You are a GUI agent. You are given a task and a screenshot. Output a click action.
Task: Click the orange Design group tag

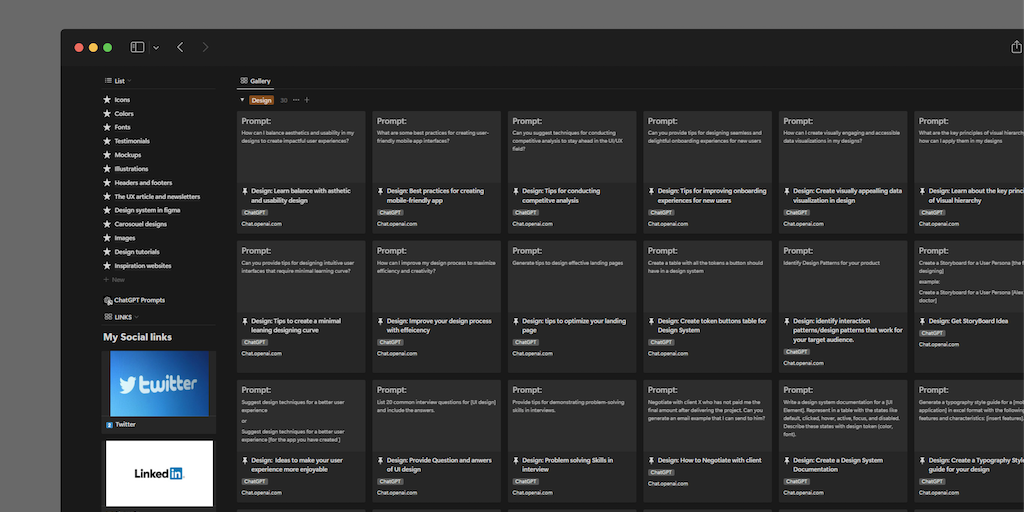tap(261, 100)
